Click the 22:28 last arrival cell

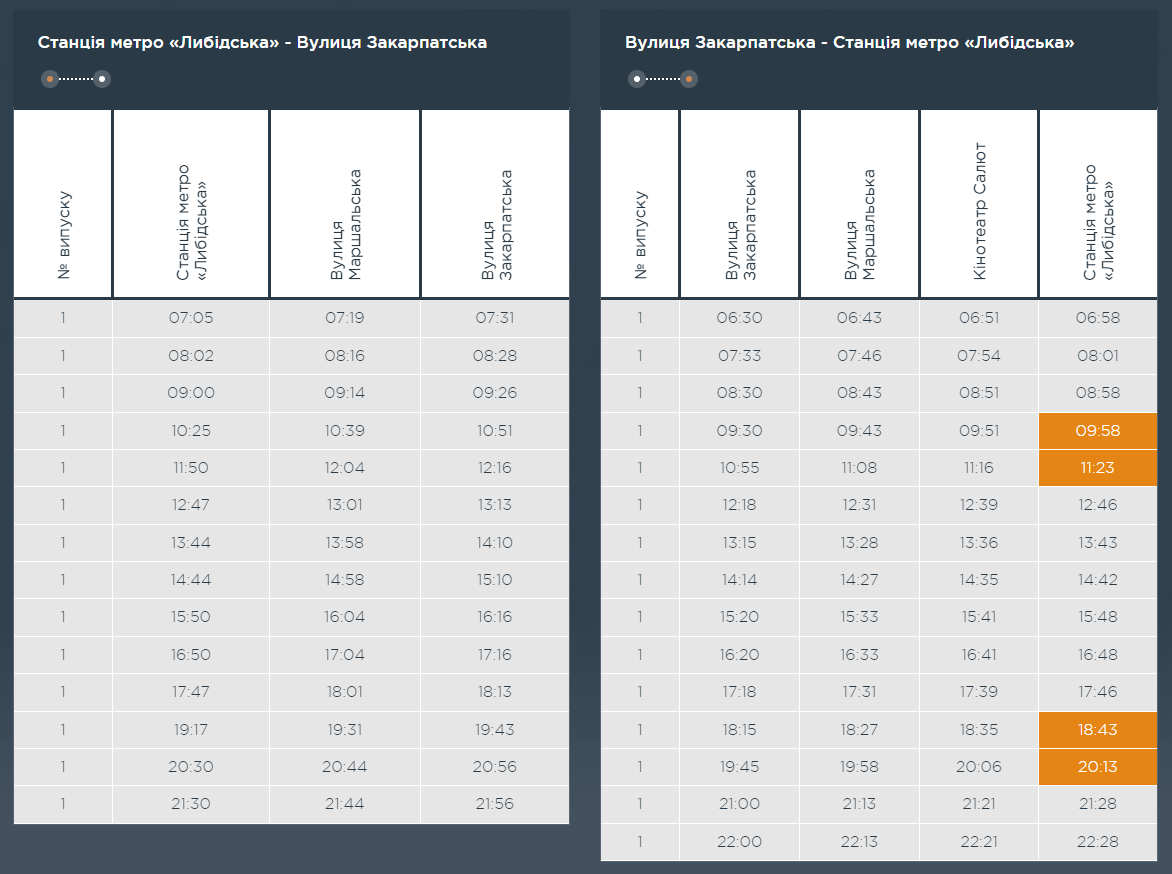[x=1098, y=841]
